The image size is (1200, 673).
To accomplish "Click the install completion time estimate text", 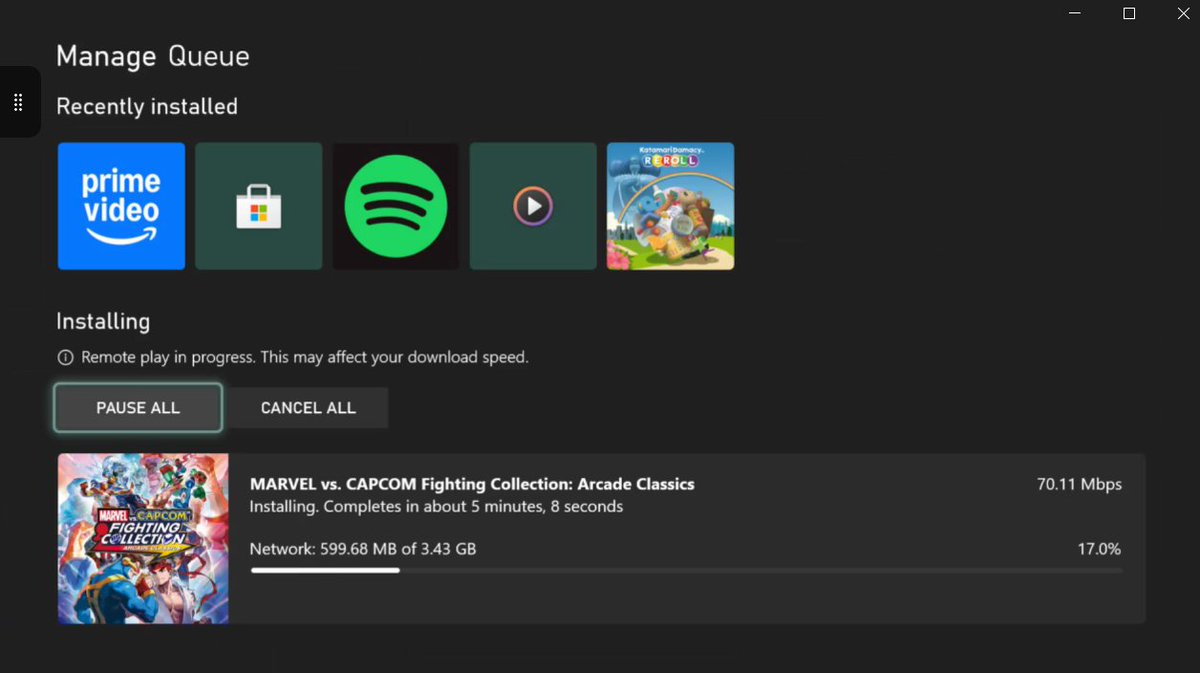I will (436, 507).
